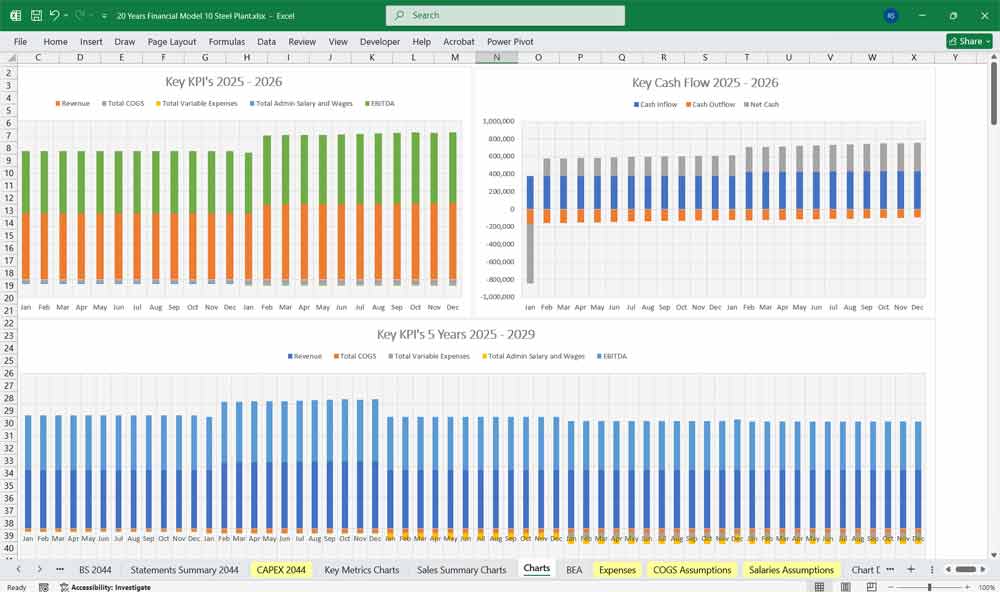Click the Excel app icon in title bar
The width and height of the screenshot is (1000, 592).
click(14, 15)
